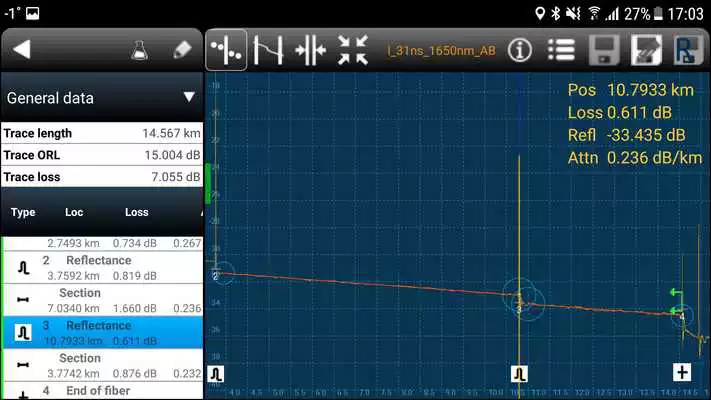Sort by the Type column header
Screen dimensions: 711x400
(23, 212)
